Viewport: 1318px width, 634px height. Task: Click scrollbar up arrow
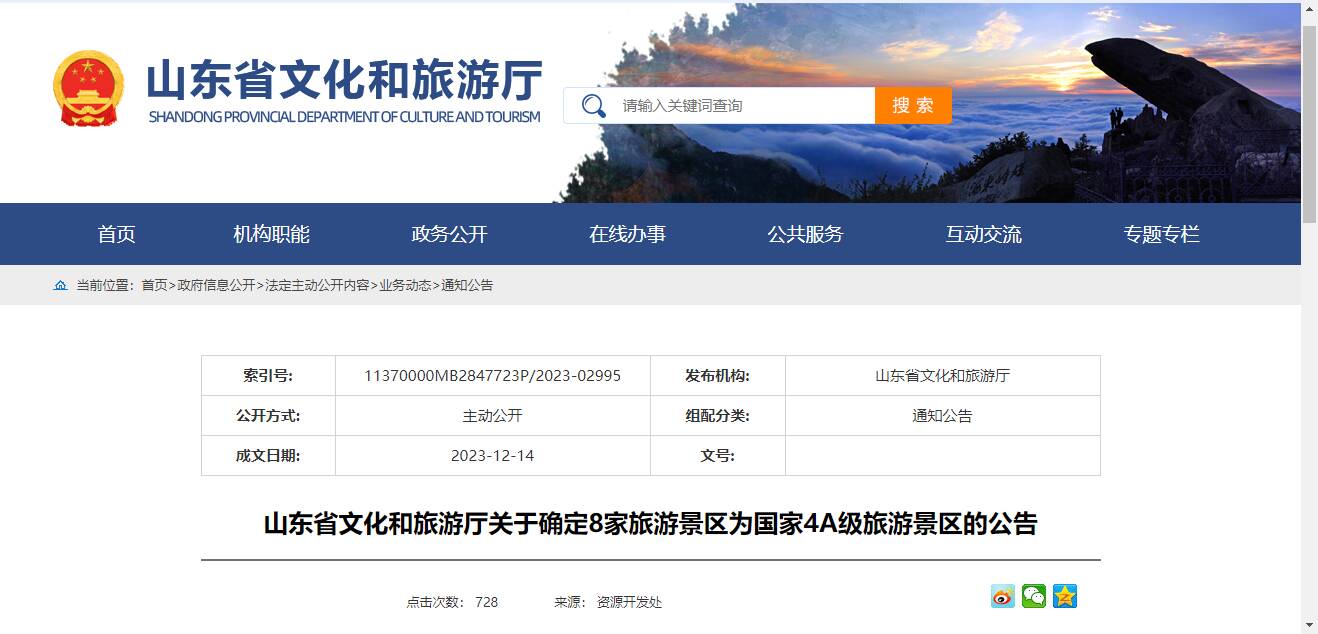[1309, 9]
